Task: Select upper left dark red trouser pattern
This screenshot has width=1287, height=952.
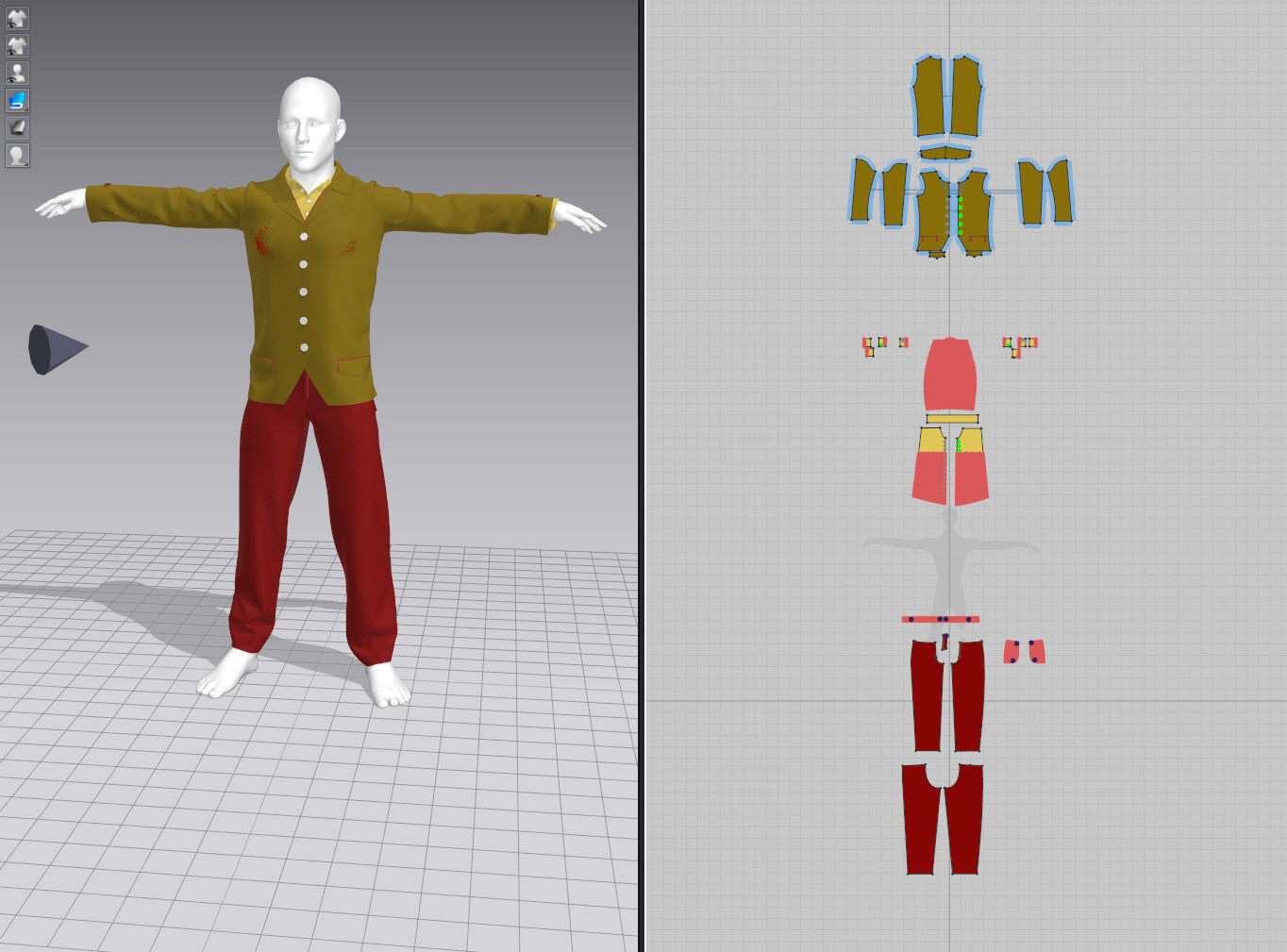Action: pos(928,698)
